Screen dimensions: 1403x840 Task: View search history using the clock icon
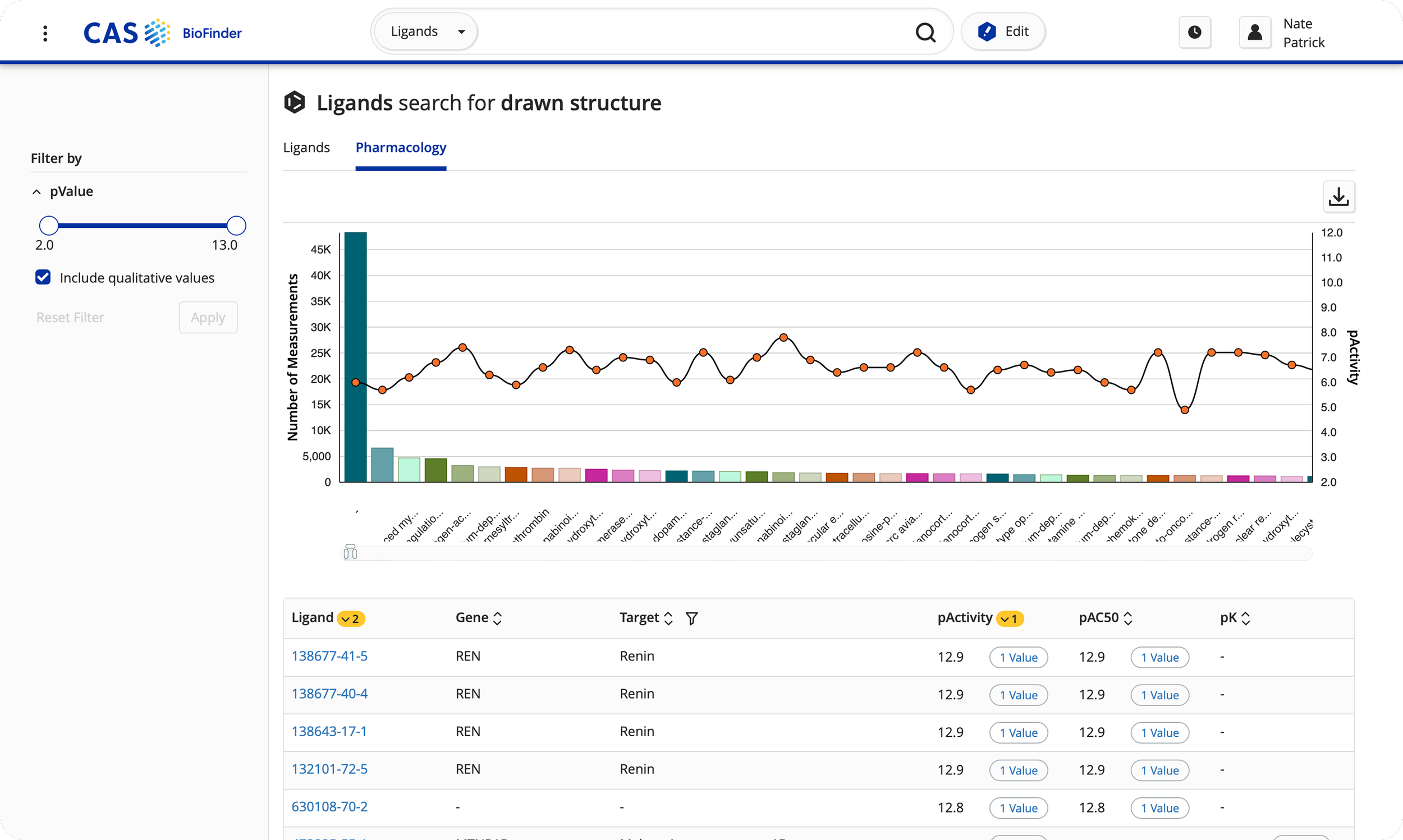[1195, 32]
